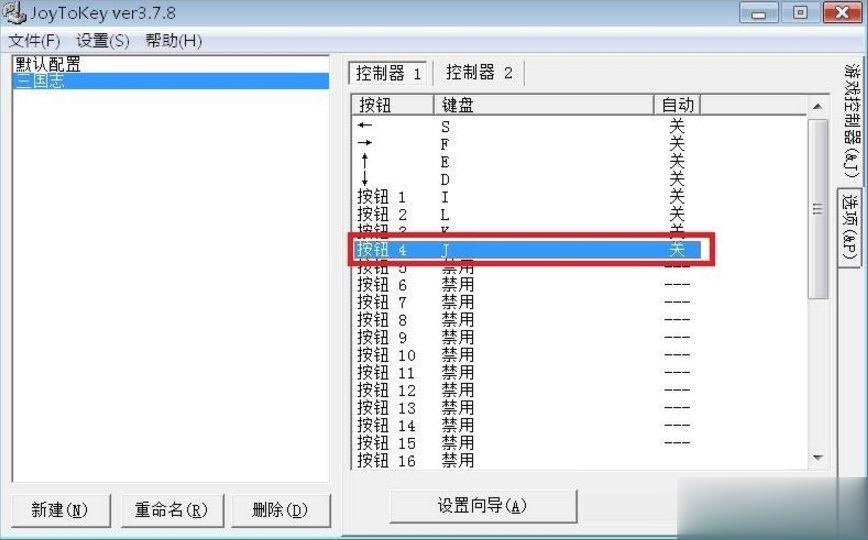Maximize the JoyToKey window
Screen dimensions: 868x540
pos(800,13)
